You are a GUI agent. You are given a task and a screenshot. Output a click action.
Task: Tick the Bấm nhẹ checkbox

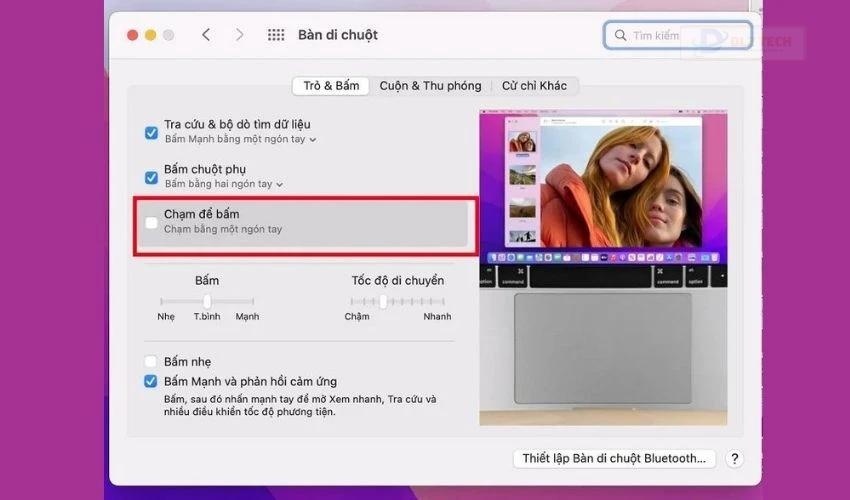(151, 361)
